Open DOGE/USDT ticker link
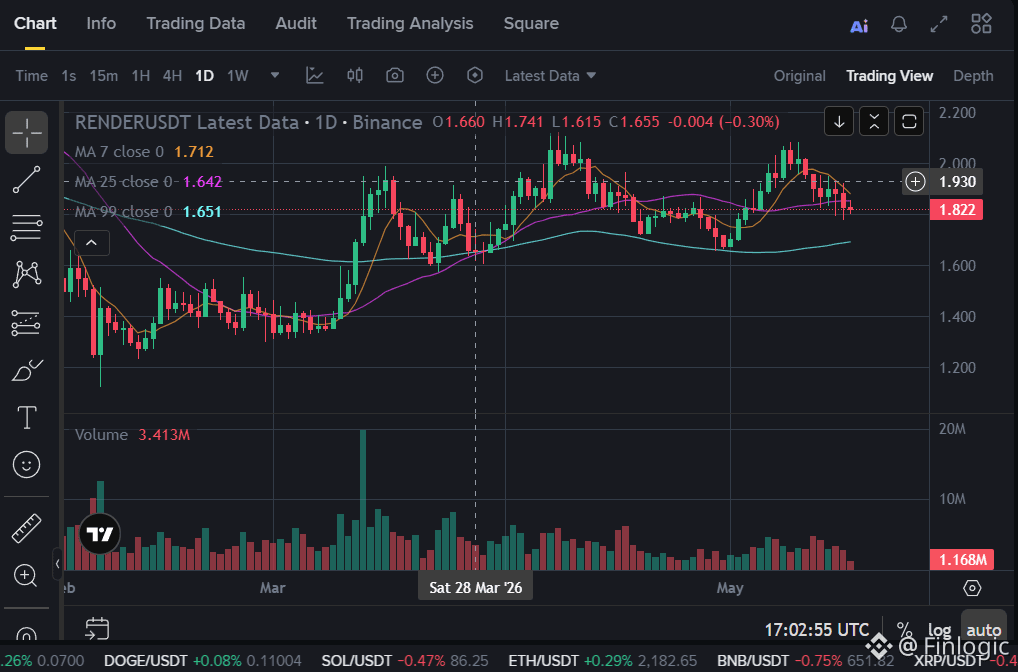 coord(202,662)
